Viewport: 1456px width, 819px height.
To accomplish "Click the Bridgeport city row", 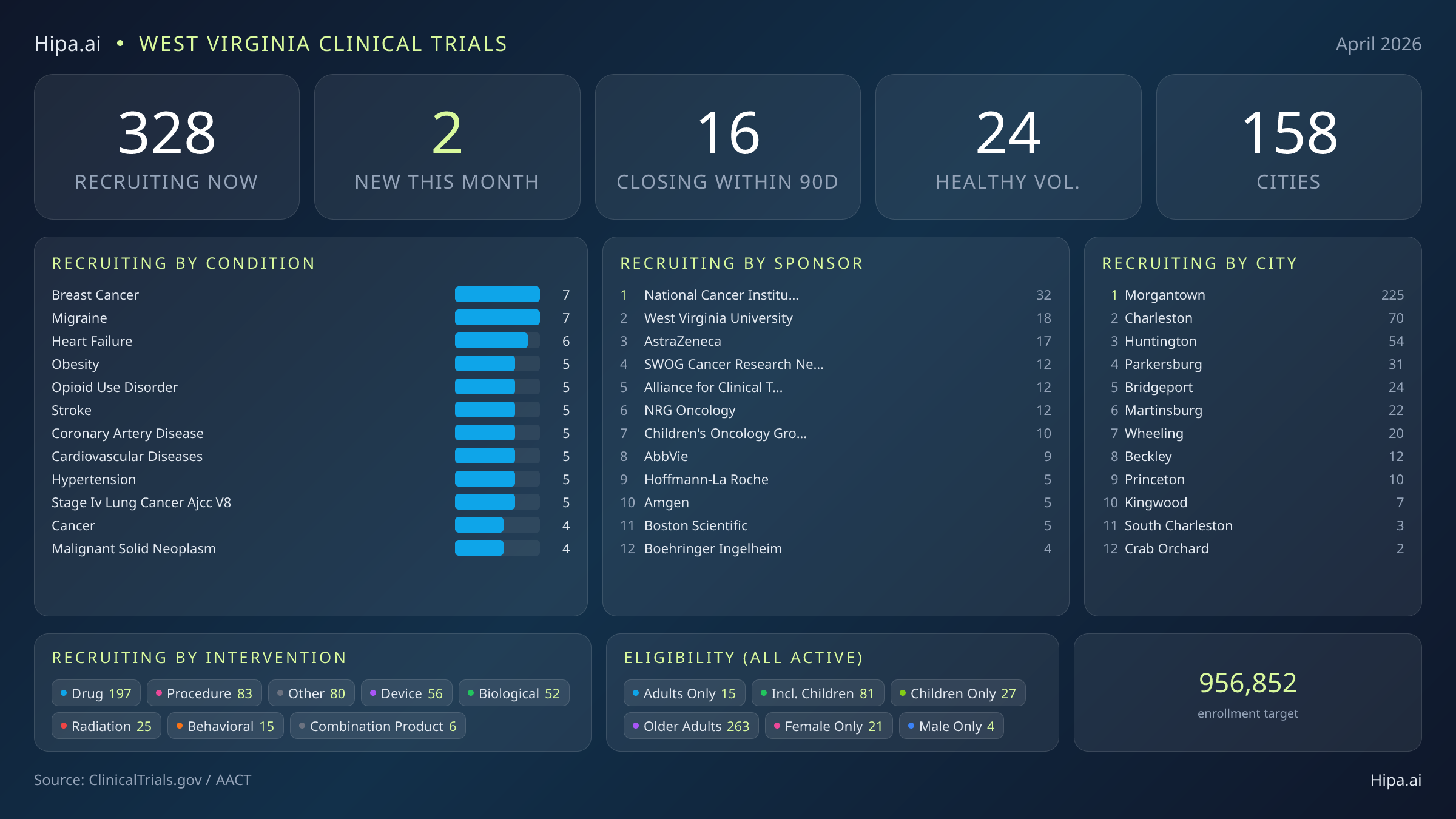I will coord(1253,387).
